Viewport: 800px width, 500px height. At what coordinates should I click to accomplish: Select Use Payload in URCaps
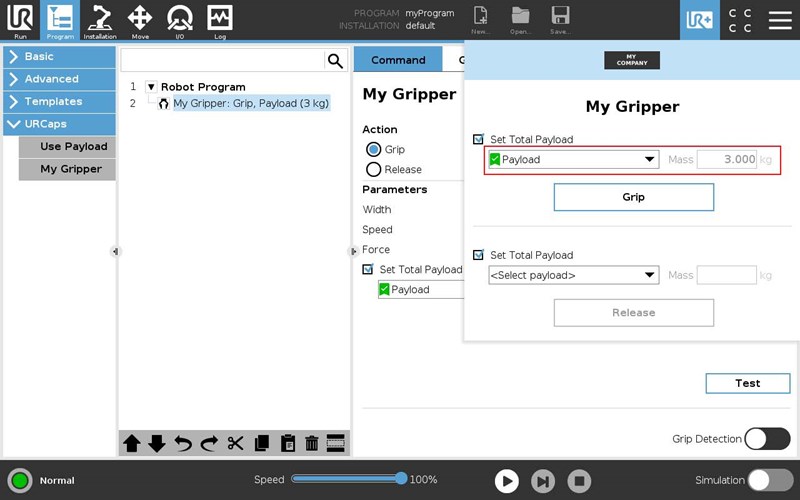pyautogui.click(x=73, y=147)
